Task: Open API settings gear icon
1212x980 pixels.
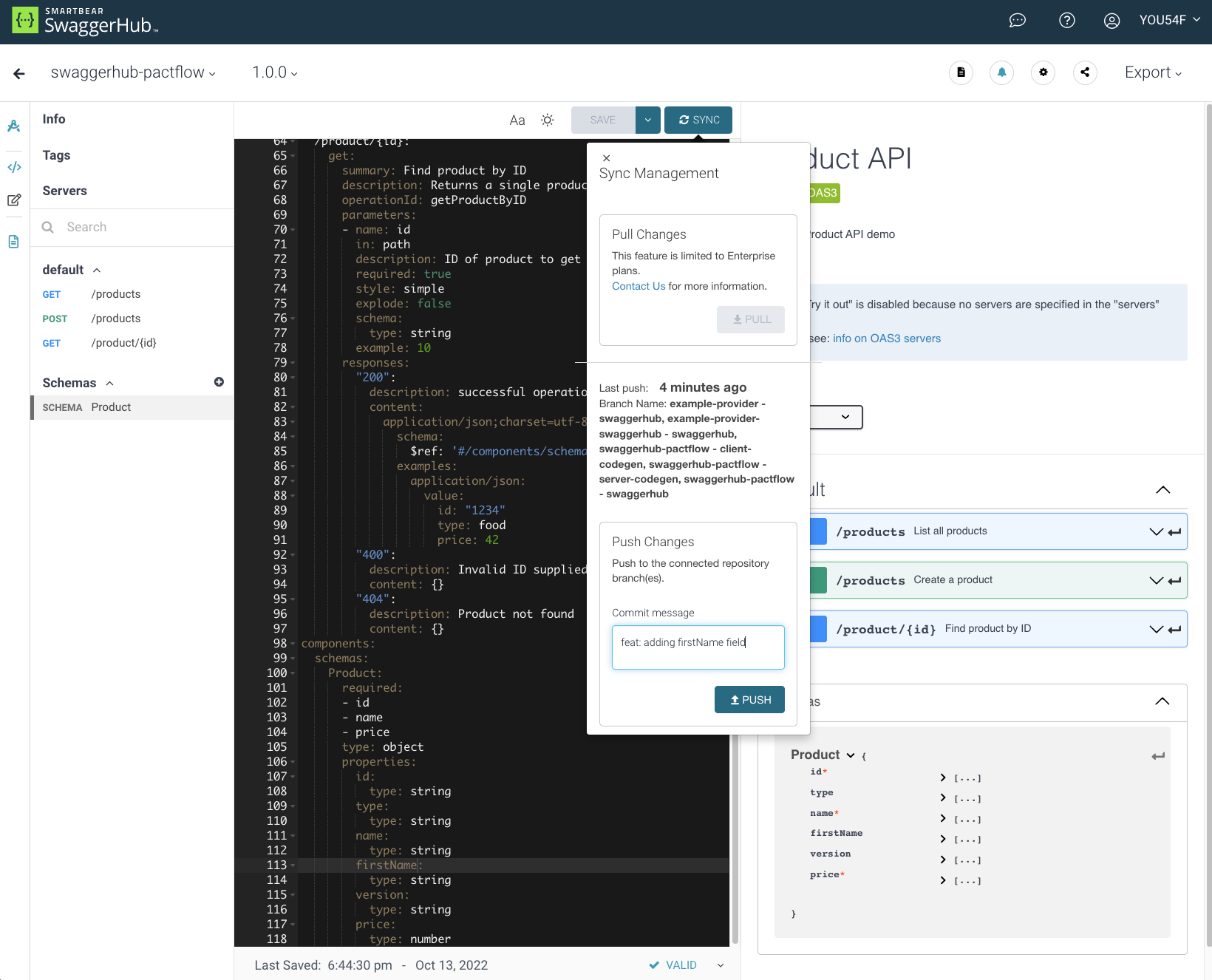Action: 1043,72
